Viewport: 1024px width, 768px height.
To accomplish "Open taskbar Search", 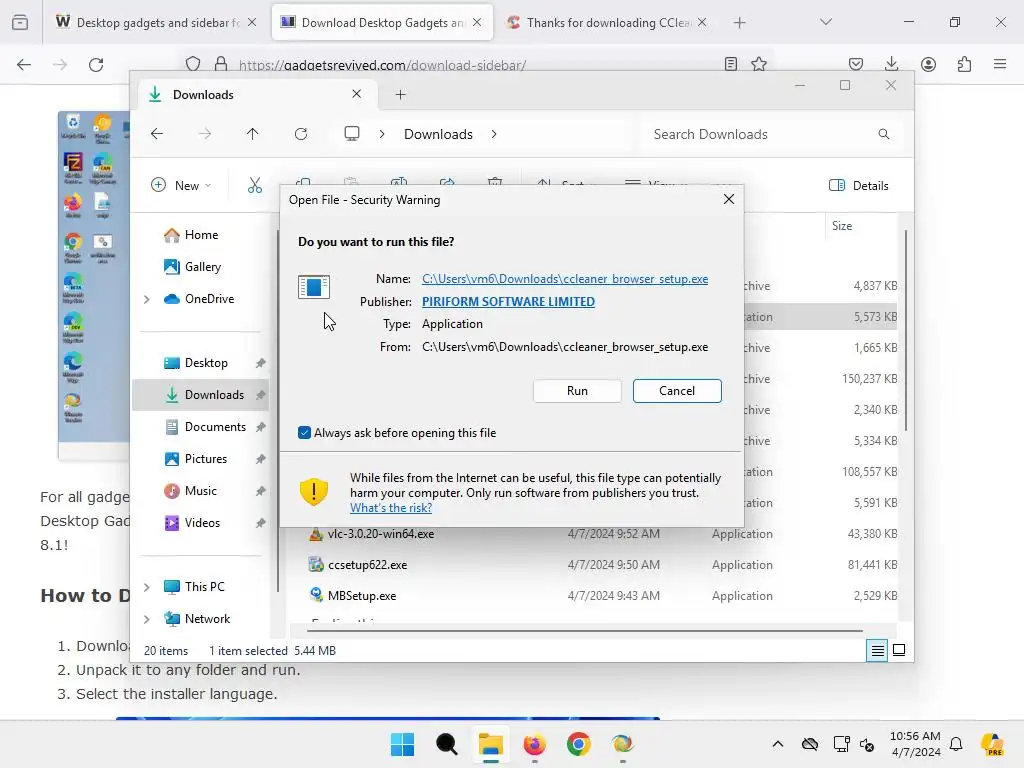I will pos(447,744).
